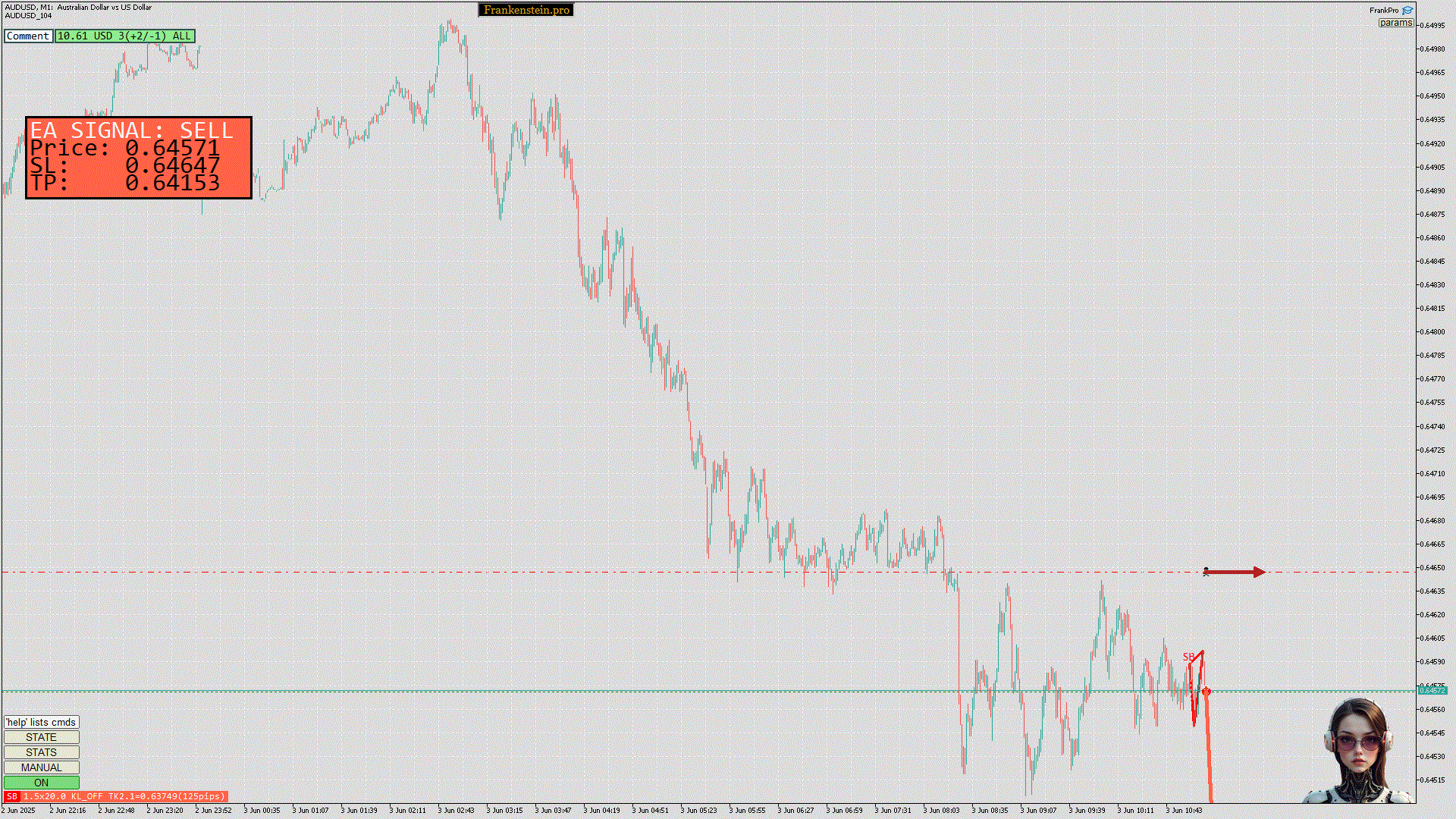Click the red SB badge in status bar

[x=11, y=796]
